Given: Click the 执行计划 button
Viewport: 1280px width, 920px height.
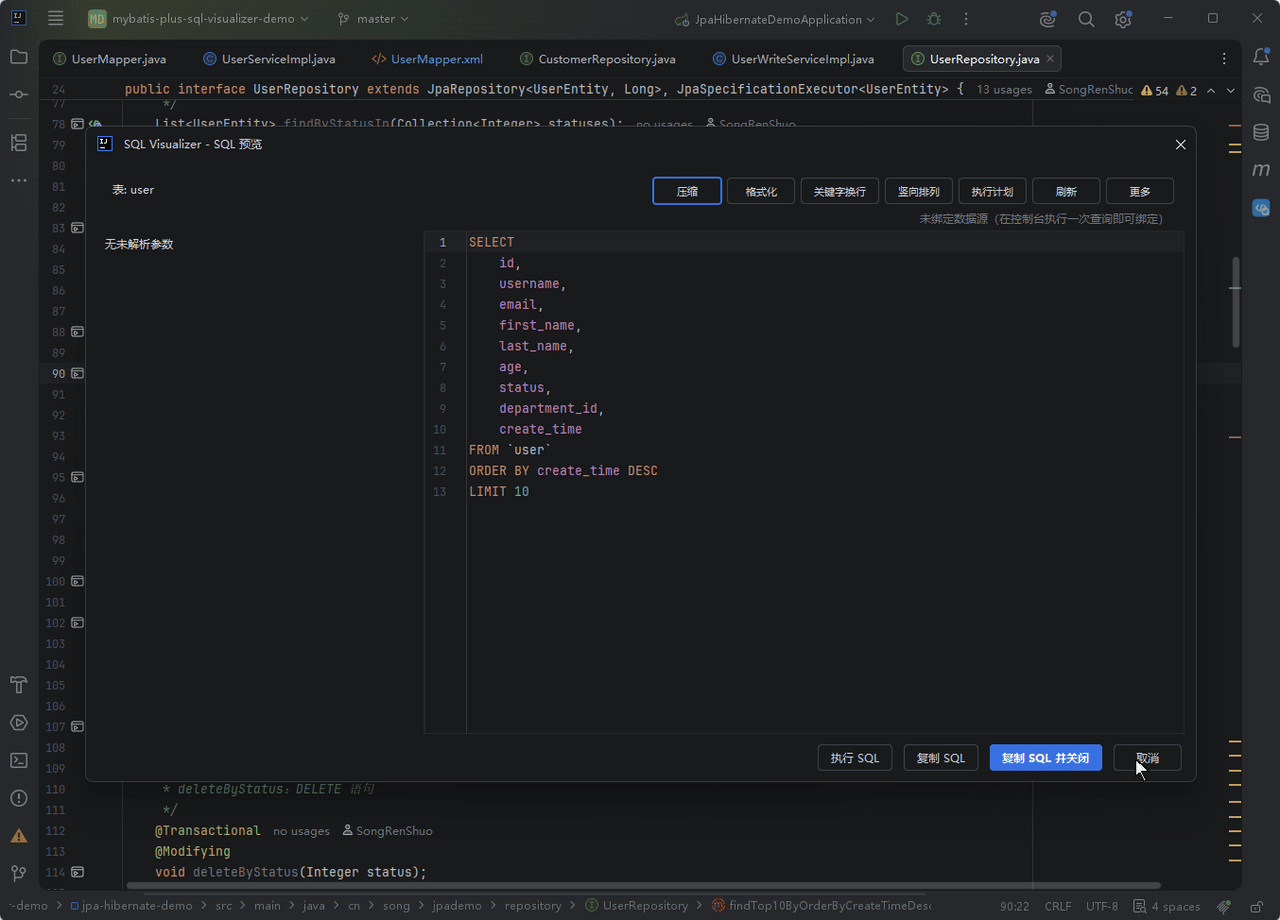Looking at the screenshot, I should [992, 191].
